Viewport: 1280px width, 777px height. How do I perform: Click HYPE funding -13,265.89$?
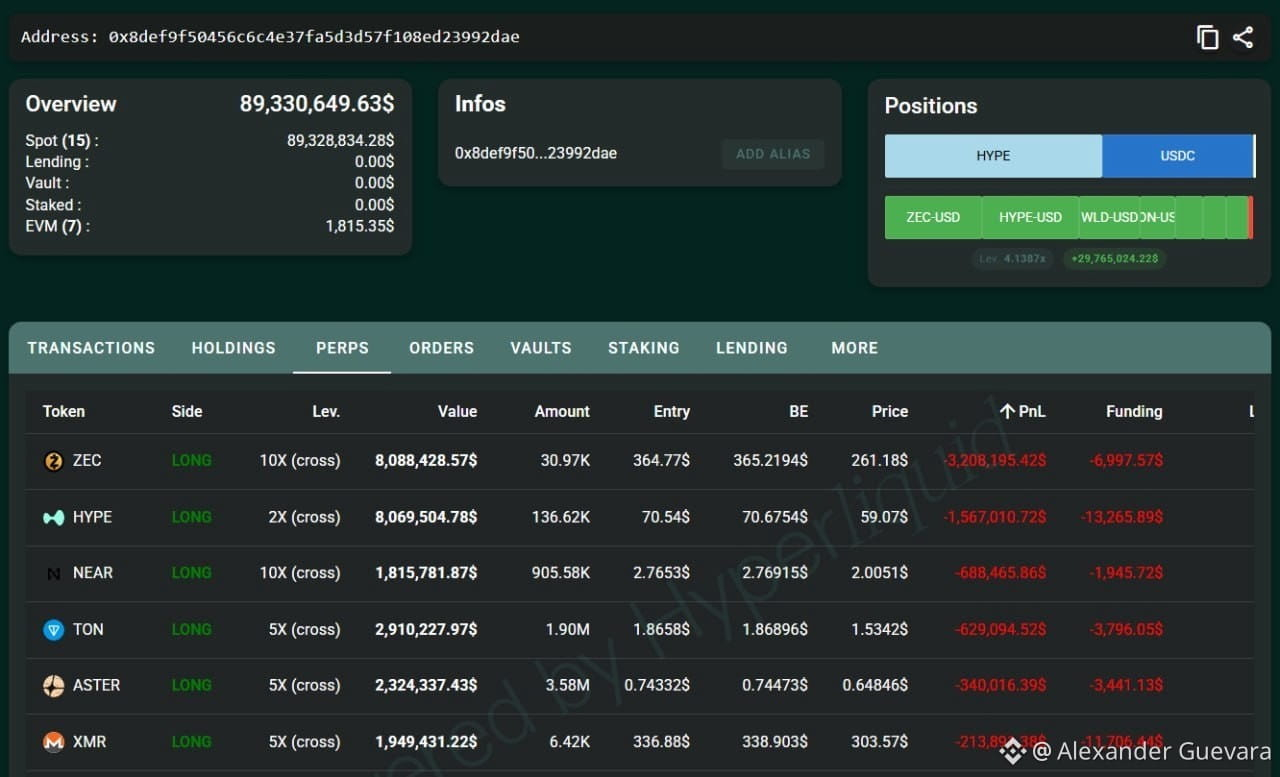point(1122,517)
